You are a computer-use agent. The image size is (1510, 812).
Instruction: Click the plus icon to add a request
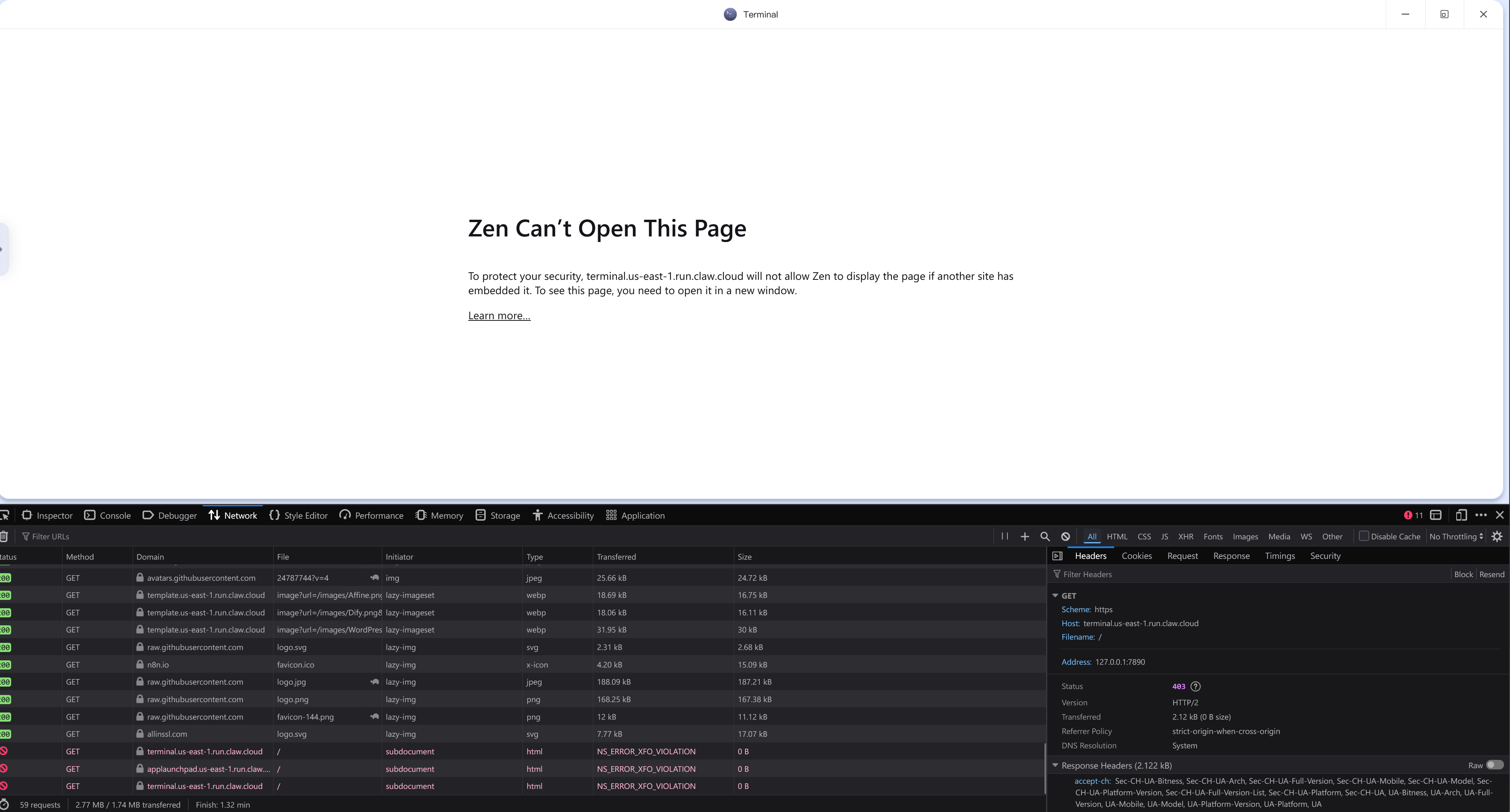(1025, 536)
